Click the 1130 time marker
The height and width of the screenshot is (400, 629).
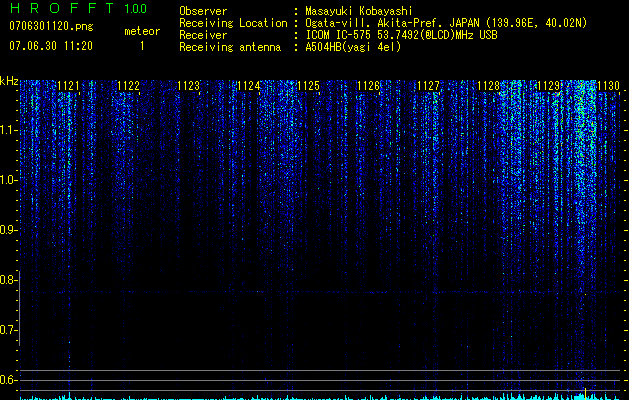coord(609,86)
